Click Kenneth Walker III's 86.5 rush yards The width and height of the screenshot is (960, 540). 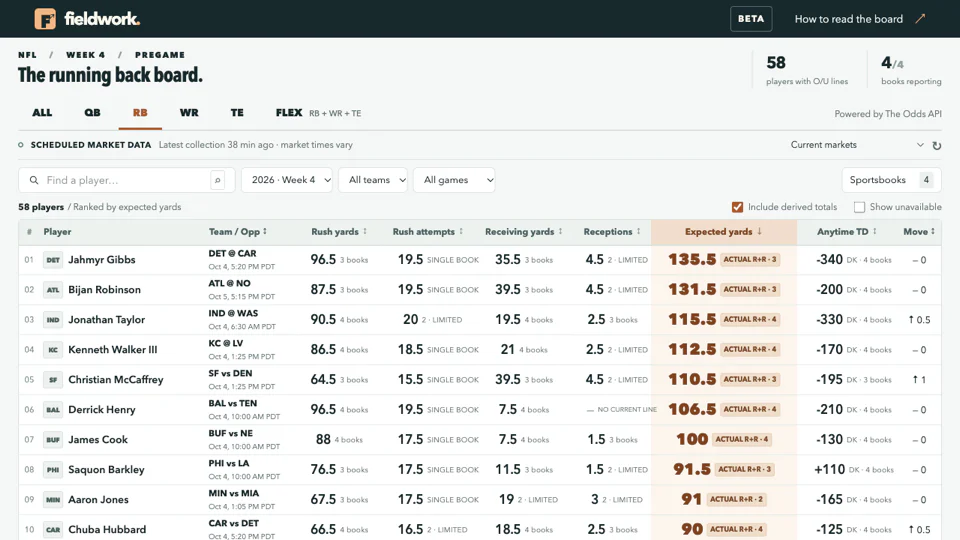coord(323,350)
